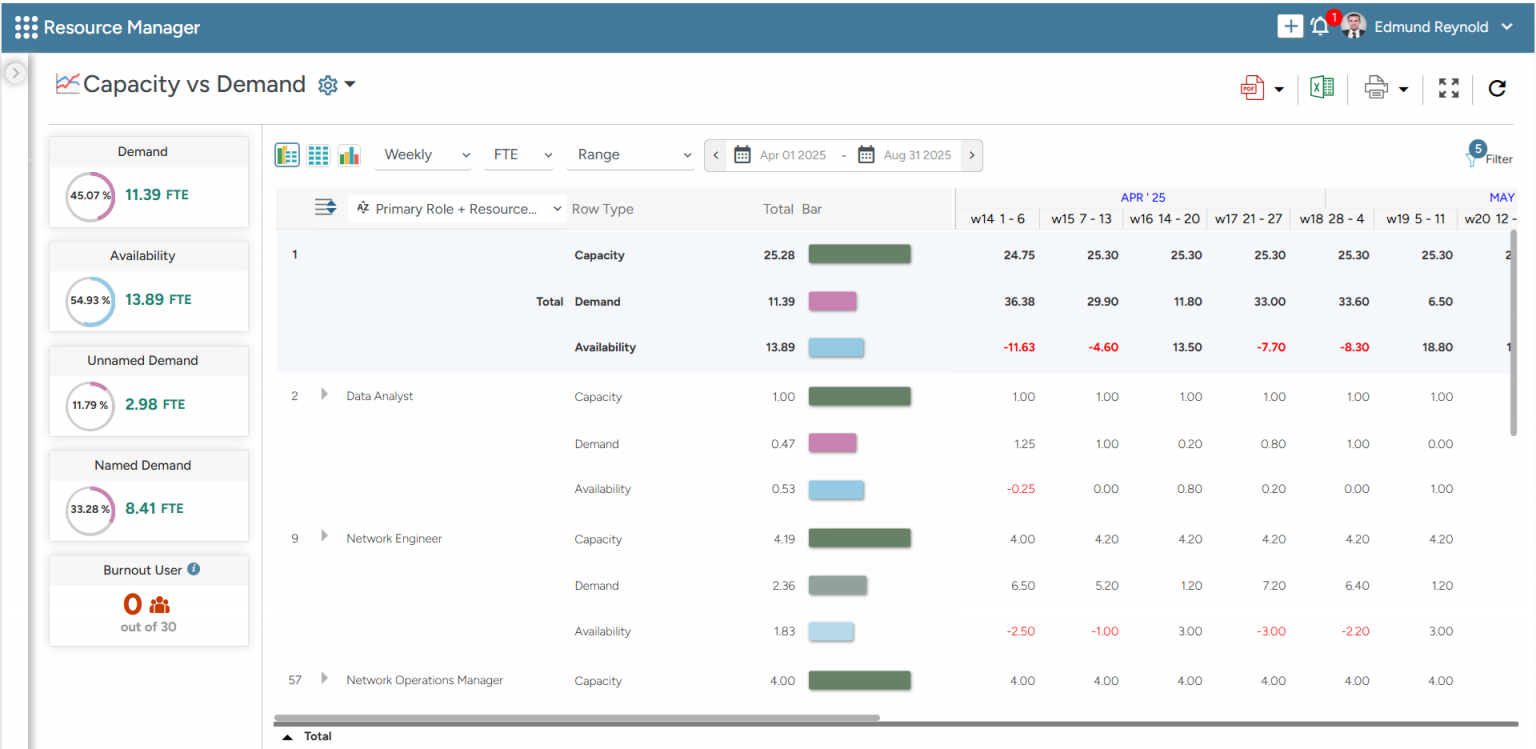Open the Range date selection dropdown
Viewport: 1536px width, 749px height.
(x=631, y=155)
